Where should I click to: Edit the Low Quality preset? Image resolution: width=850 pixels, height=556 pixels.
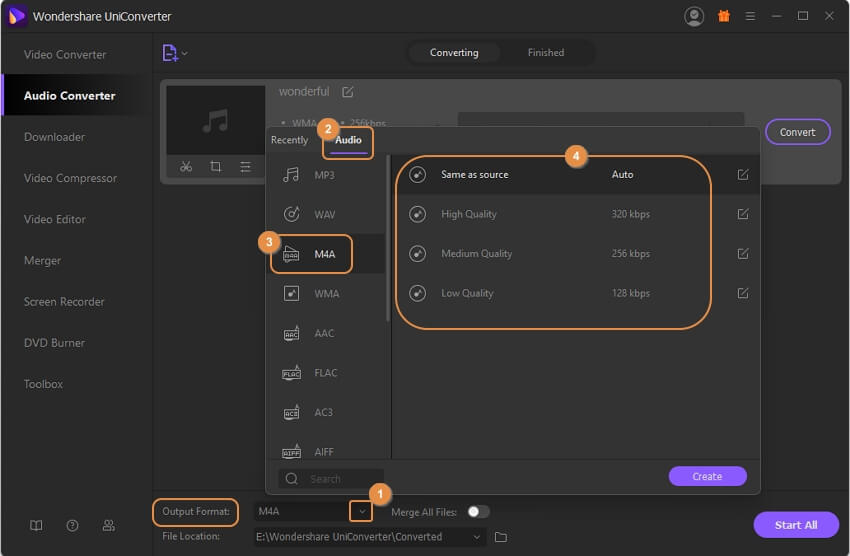[743, 293]
